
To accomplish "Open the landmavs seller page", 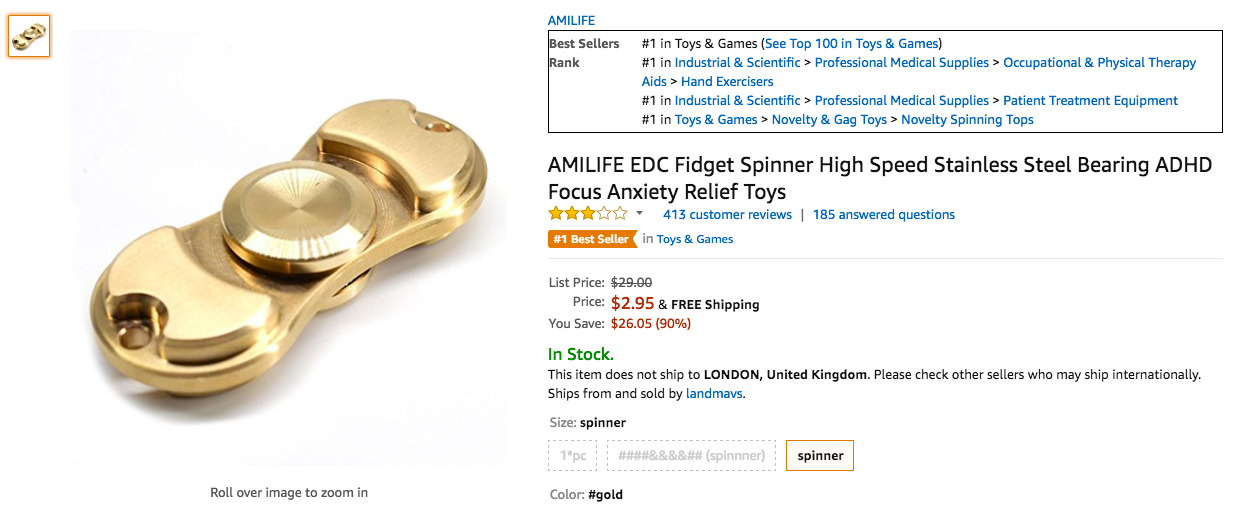I will pyautogui.click(x=714, y=394).
